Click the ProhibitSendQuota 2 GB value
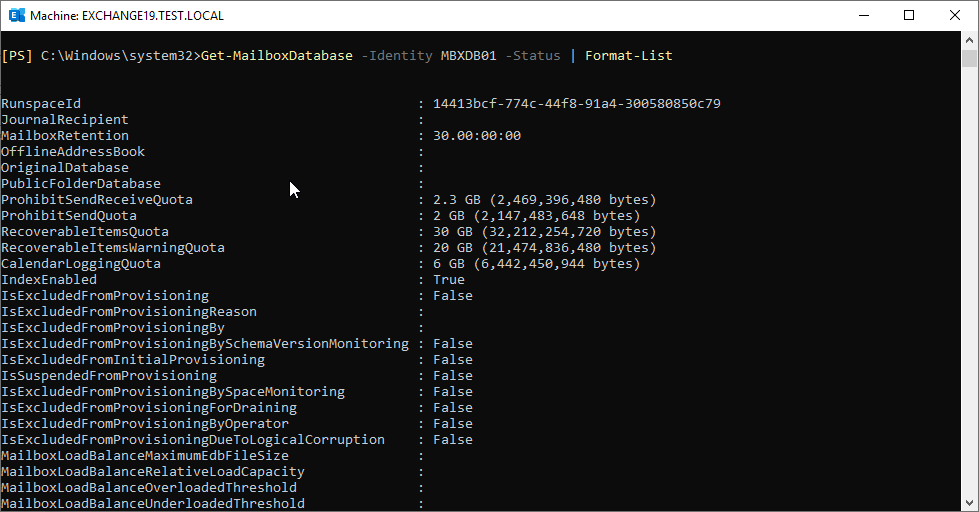 pyautogui.click(x=537, y=215)
